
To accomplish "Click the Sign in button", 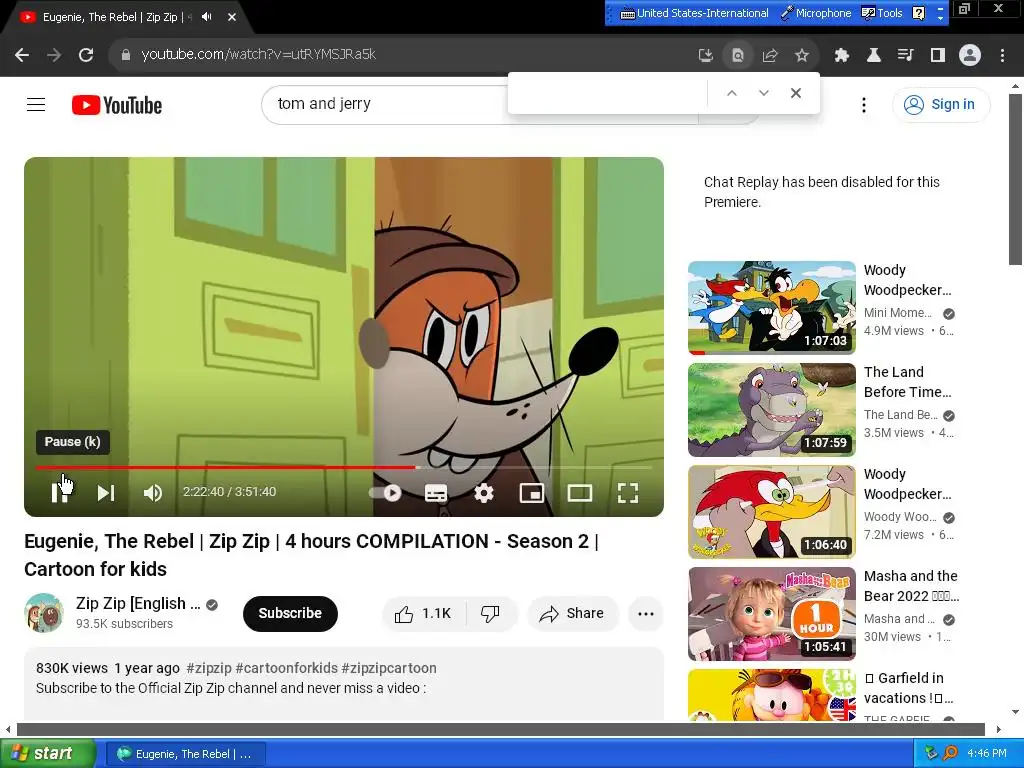I will 941,104.
